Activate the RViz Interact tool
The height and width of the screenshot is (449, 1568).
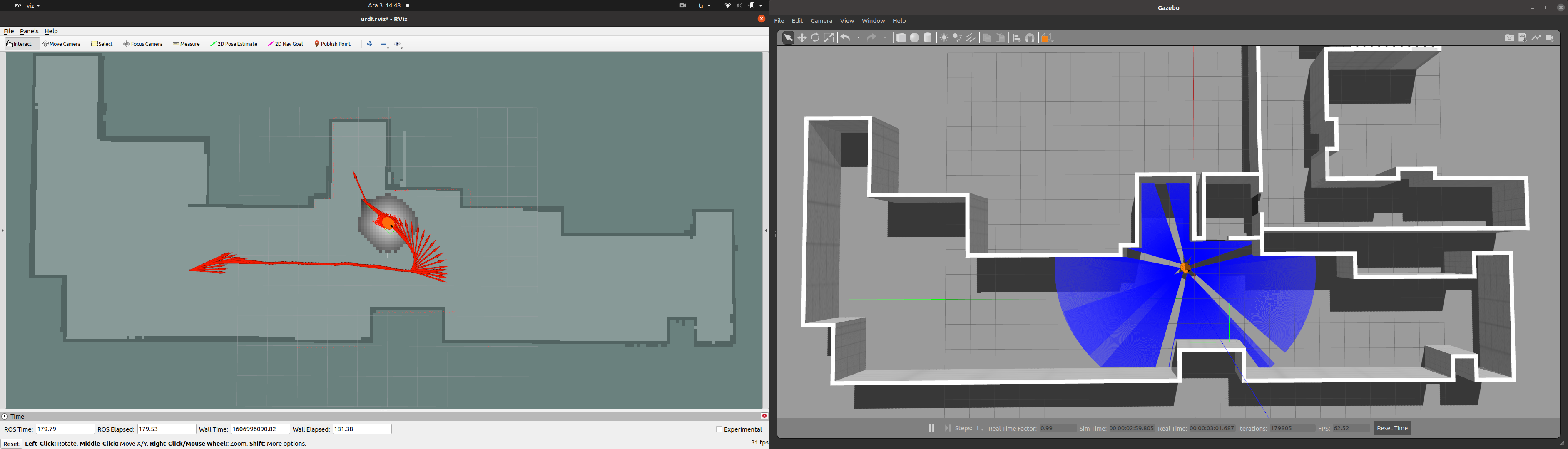[20, 44]
